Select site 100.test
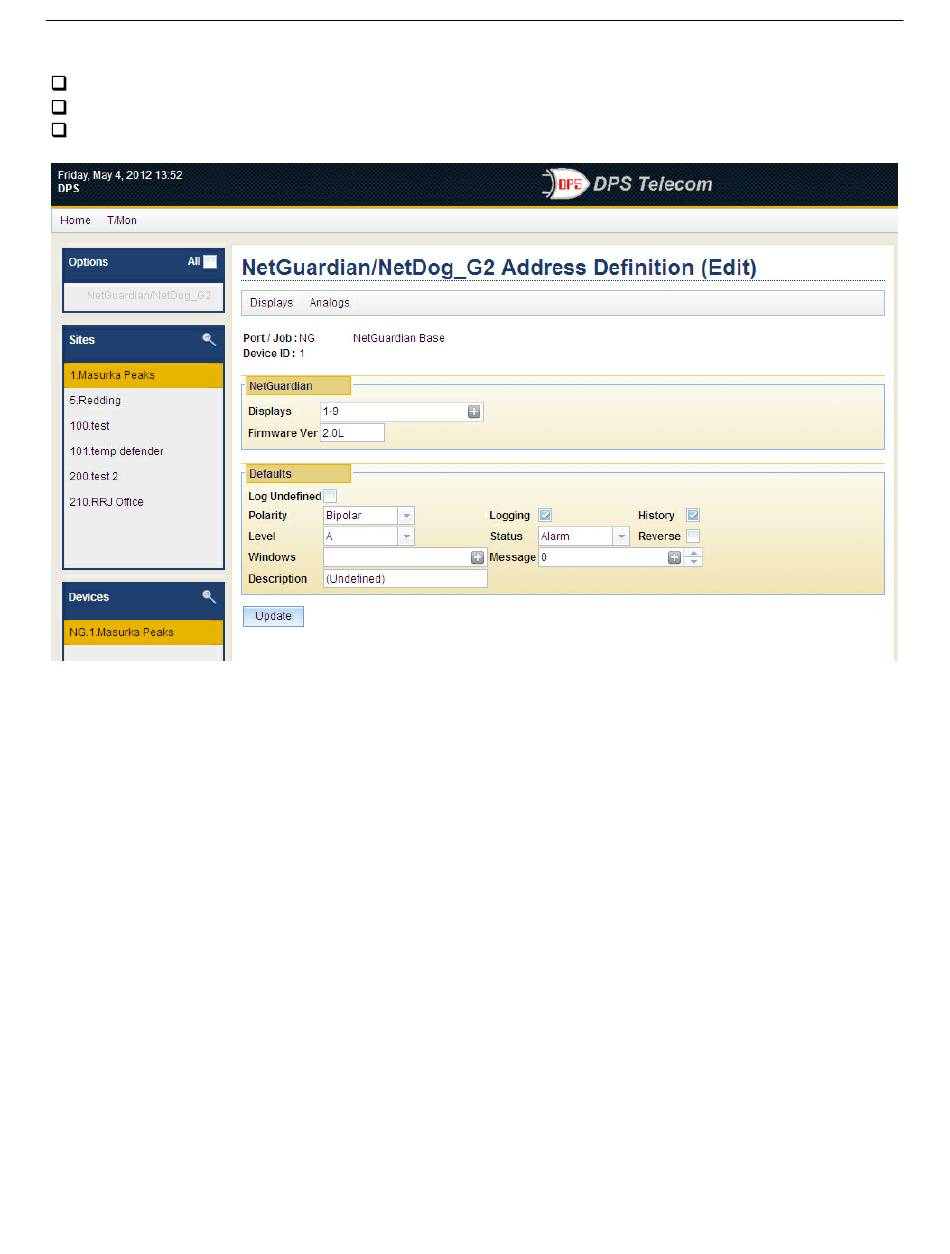 tap(143, 426)
